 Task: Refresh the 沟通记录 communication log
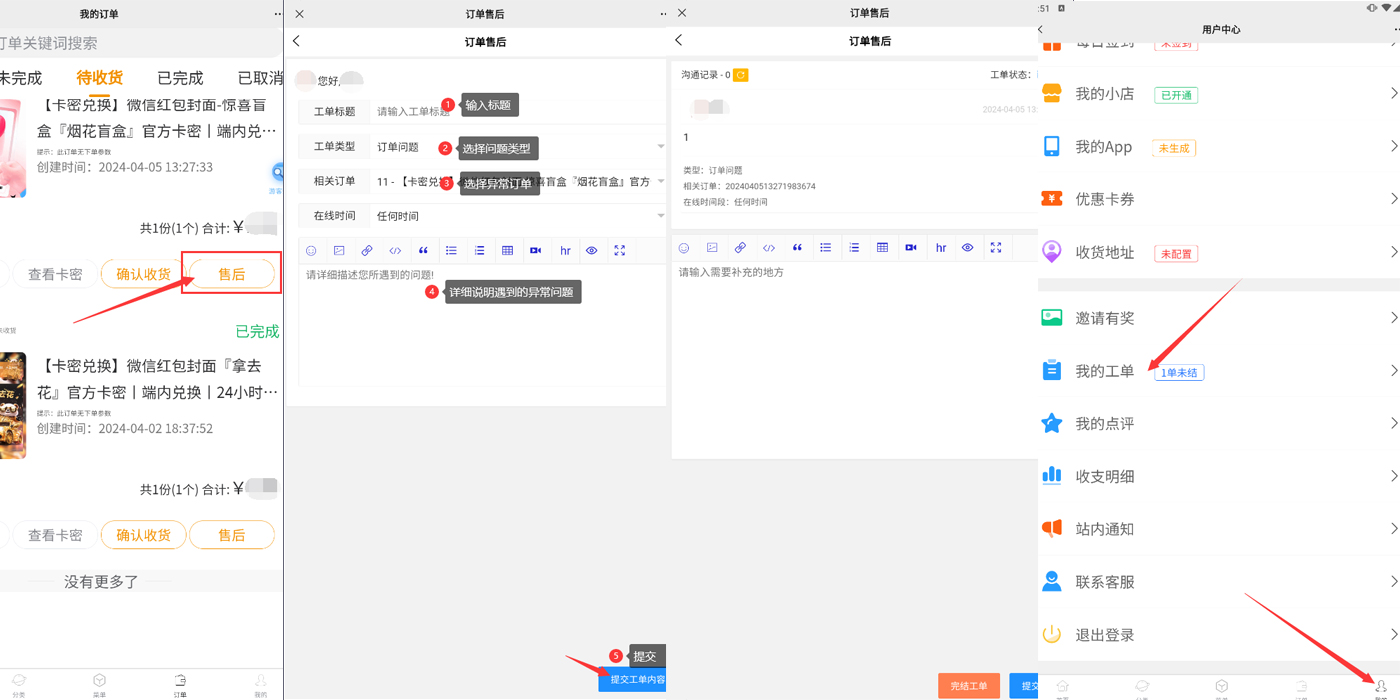[x=741, y=75]
